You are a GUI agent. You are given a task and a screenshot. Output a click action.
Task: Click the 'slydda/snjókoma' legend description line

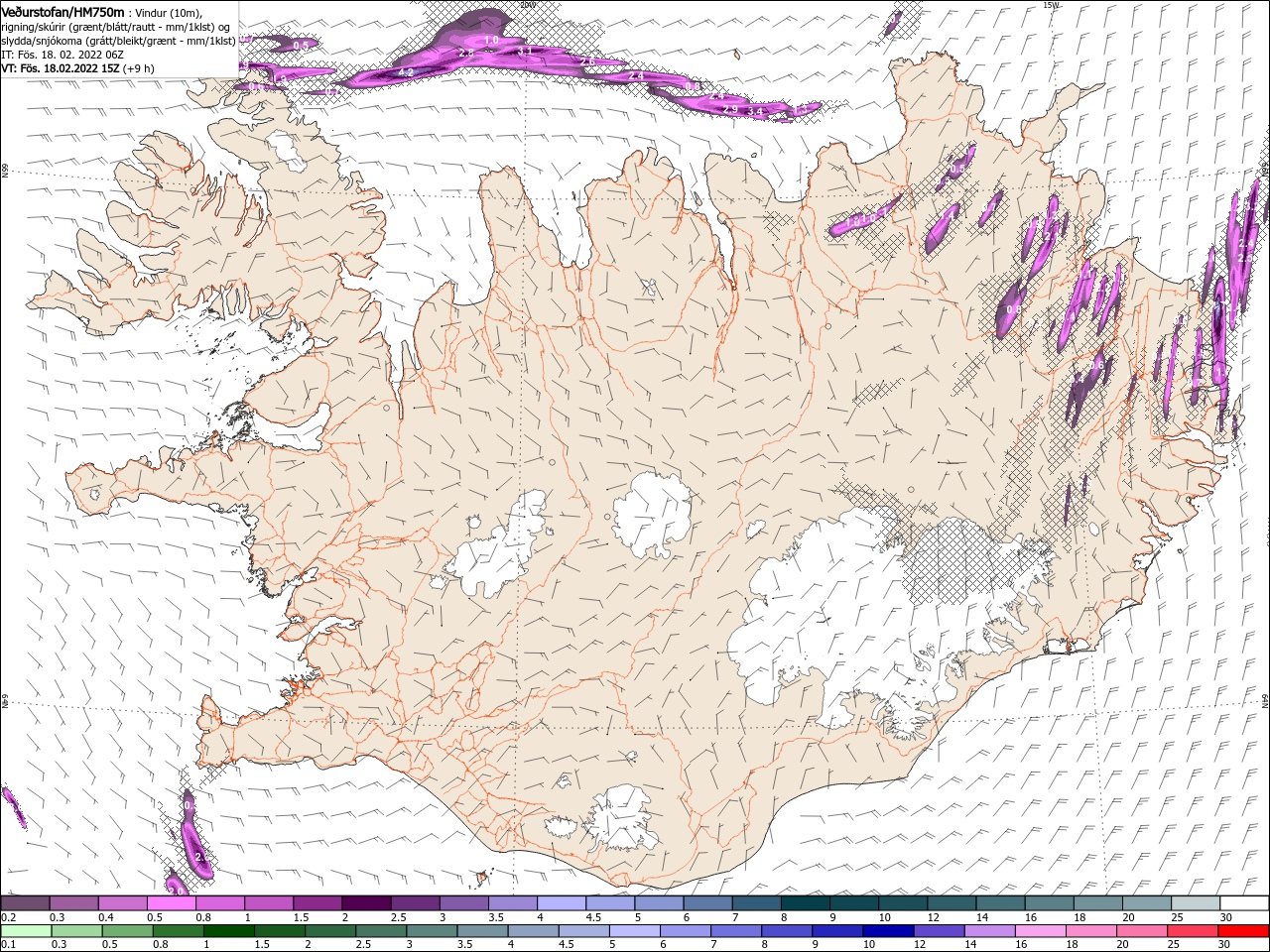click(119, 41)
